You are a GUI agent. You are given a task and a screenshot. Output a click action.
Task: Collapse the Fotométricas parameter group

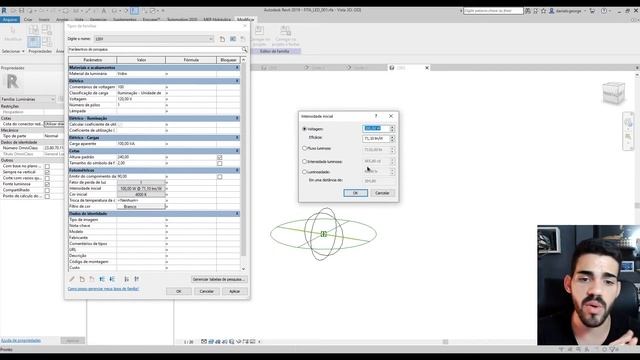coord(237,171)
